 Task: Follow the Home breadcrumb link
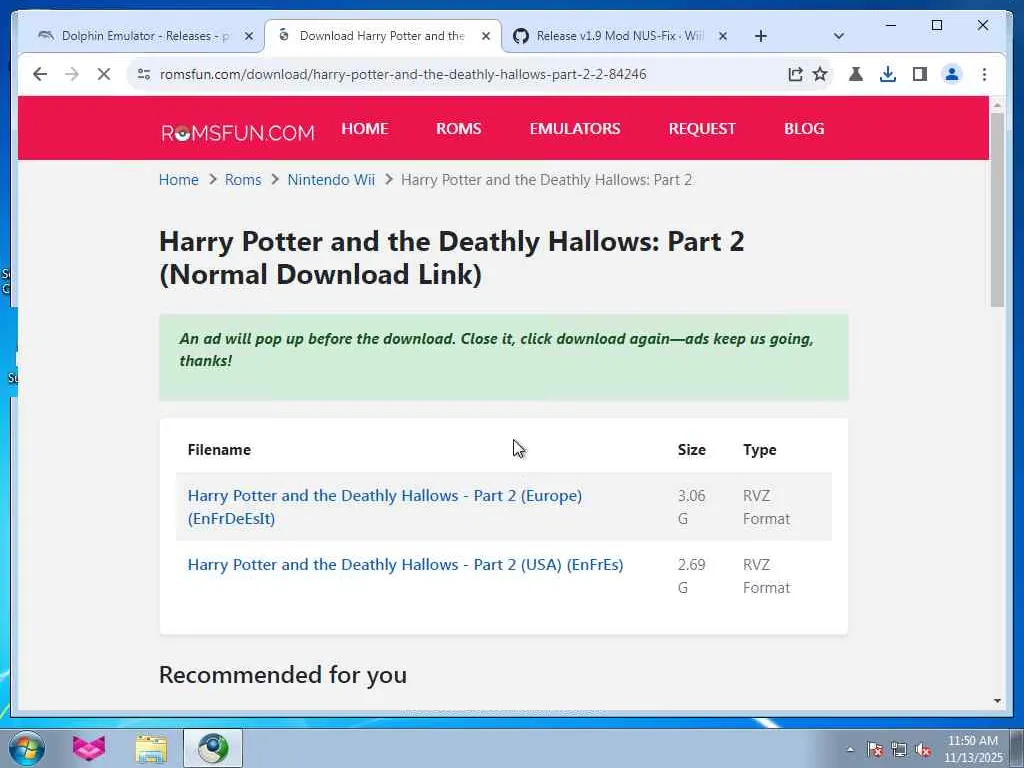178,180
